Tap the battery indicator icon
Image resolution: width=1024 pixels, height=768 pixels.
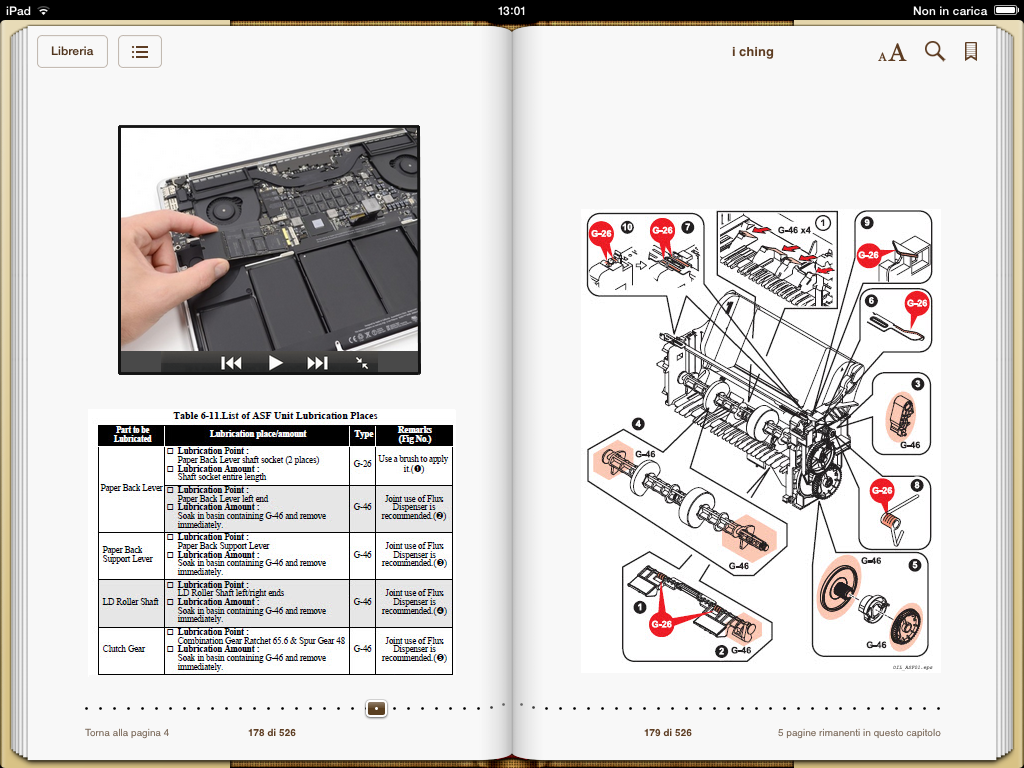1003,11
